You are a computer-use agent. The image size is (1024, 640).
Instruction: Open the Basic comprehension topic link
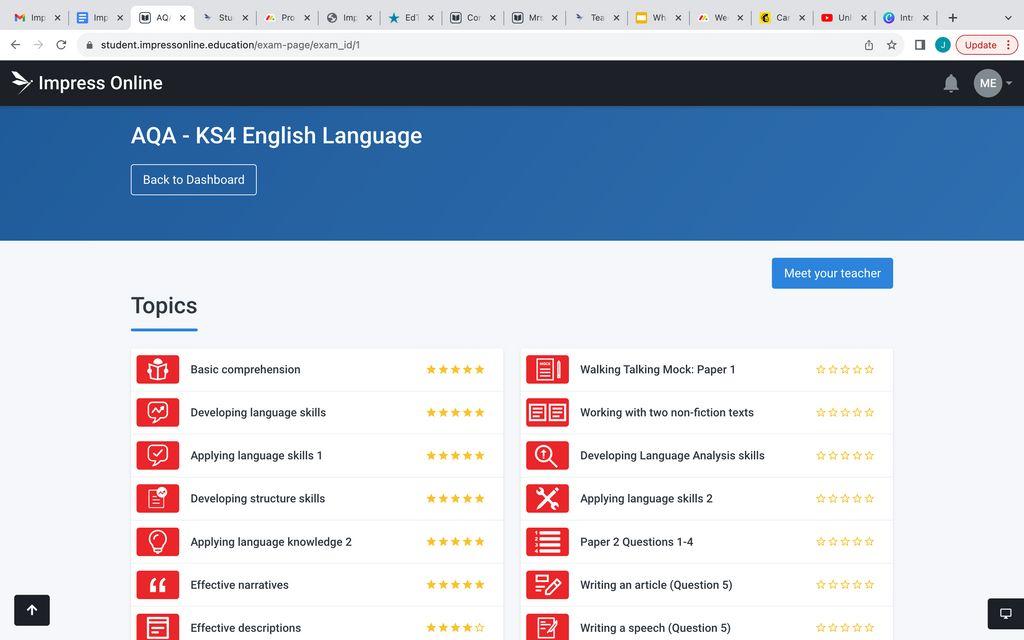coord(246,370)
